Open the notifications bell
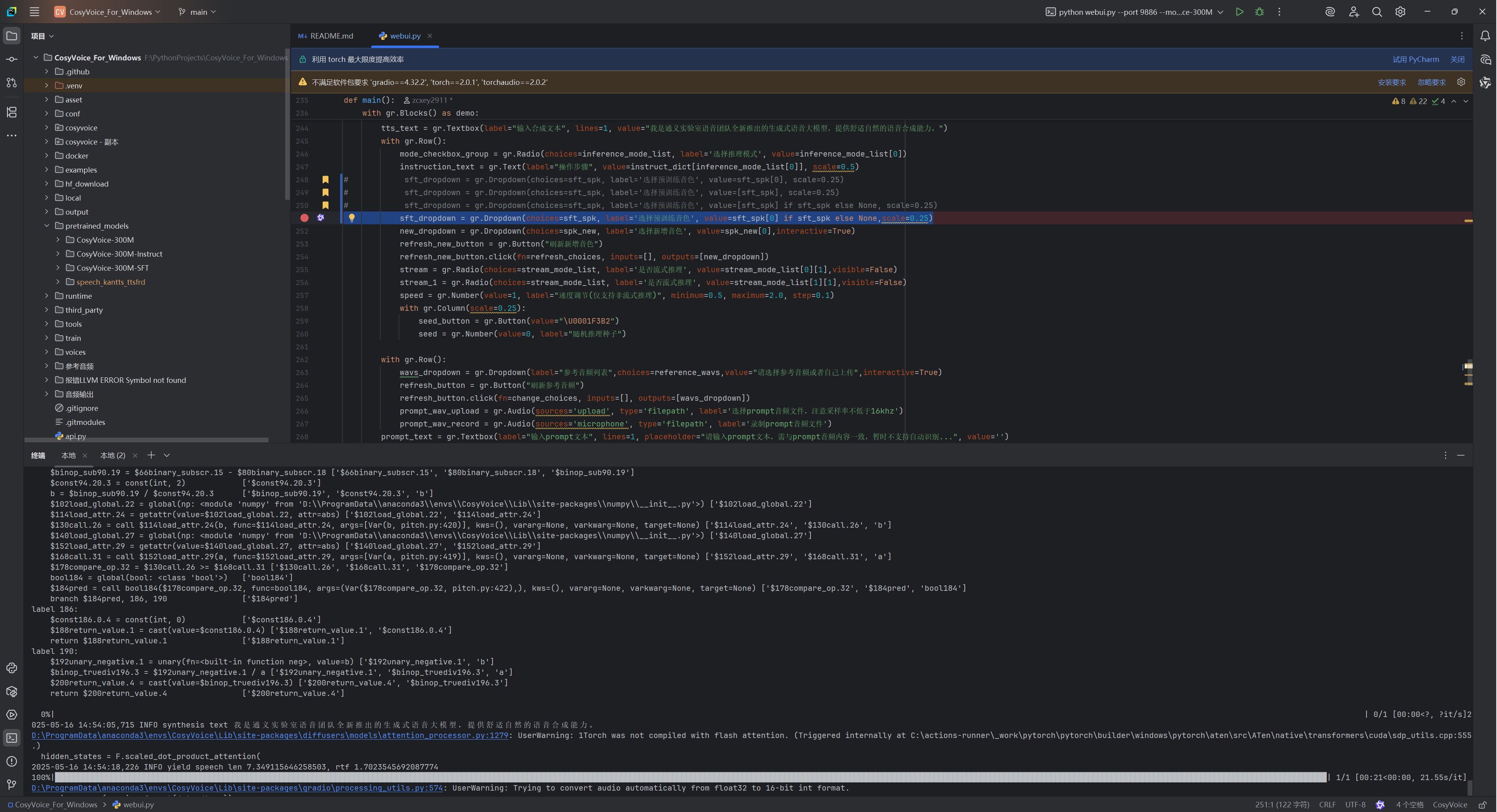Viewport: 1497px width, 812px height. coord(1486,36)
